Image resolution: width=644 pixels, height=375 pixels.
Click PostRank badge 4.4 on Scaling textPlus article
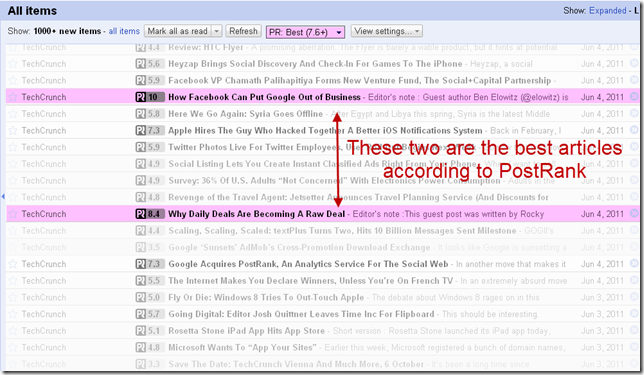coord(150,231)
